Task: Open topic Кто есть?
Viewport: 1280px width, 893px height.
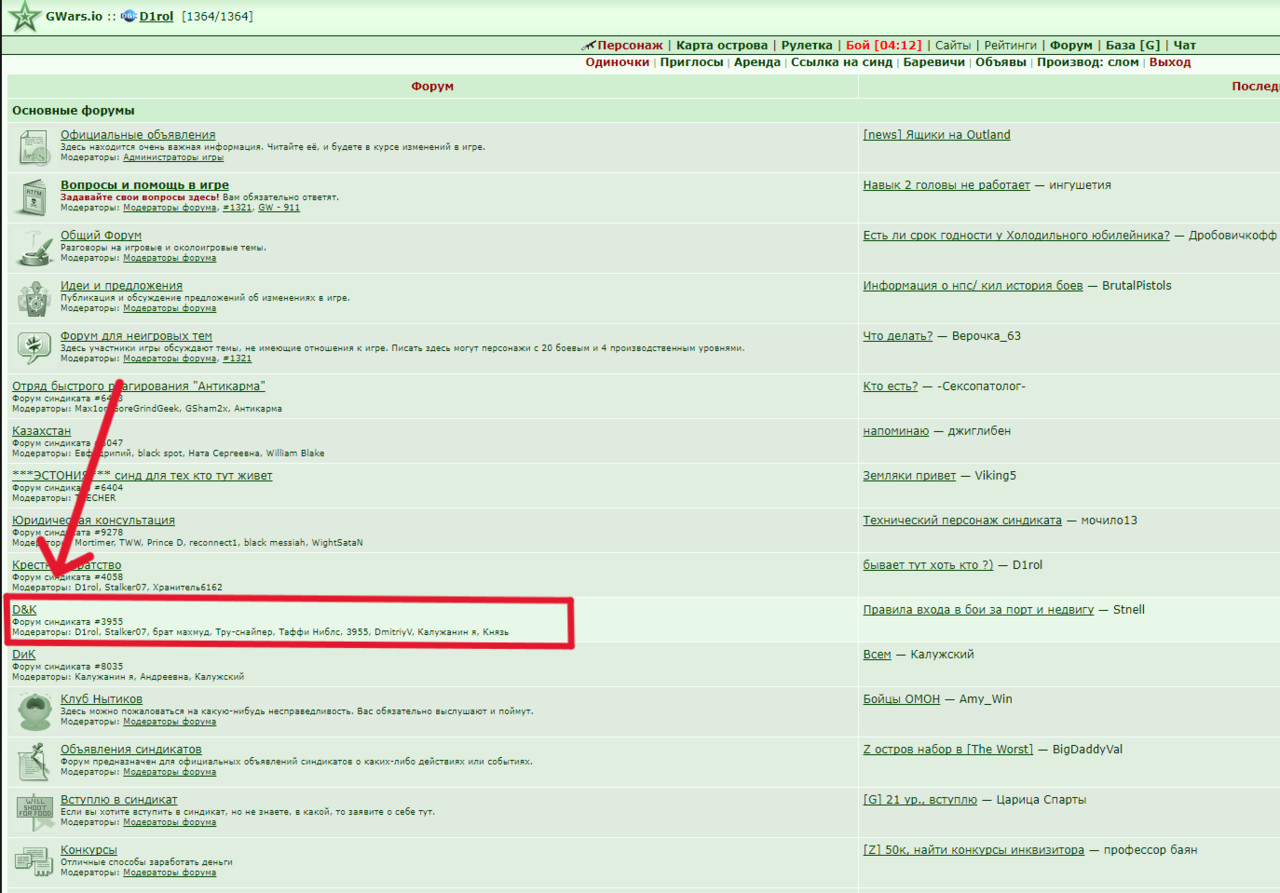Action: [890, 386]
